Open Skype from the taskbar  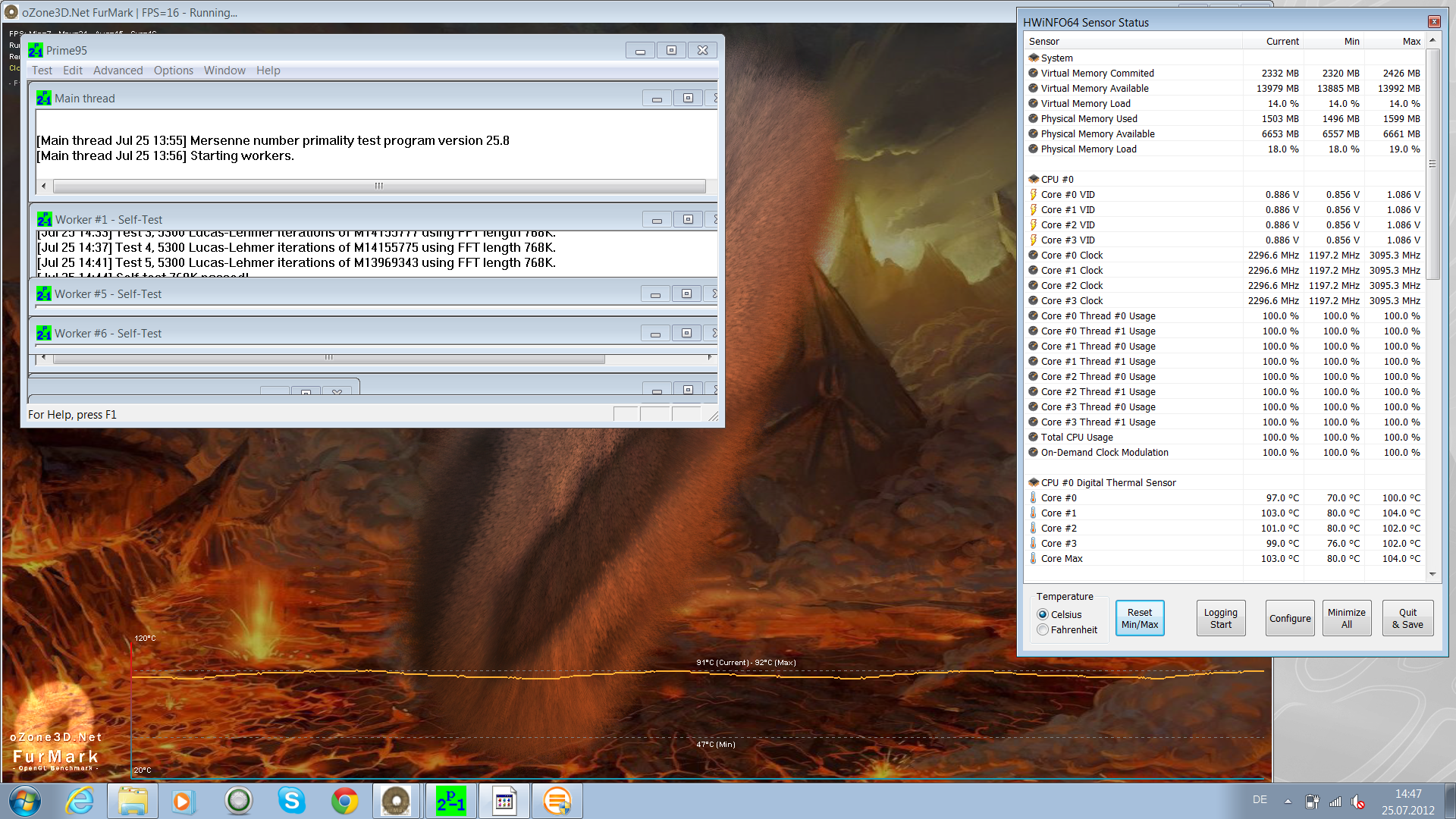pyautogui.click(x=291, y=801)
